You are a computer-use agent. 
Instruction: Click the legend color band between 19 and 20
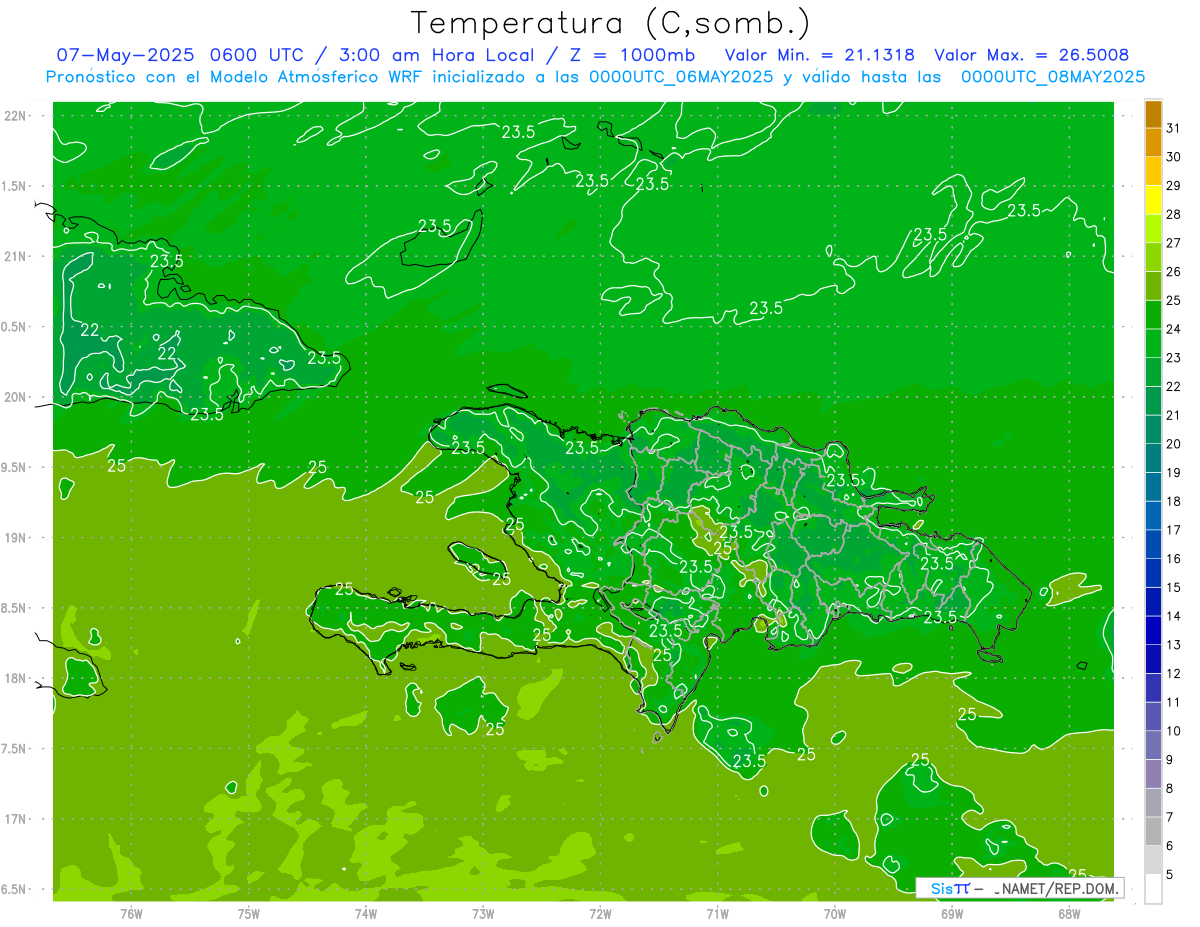[x=1153, y=459]
